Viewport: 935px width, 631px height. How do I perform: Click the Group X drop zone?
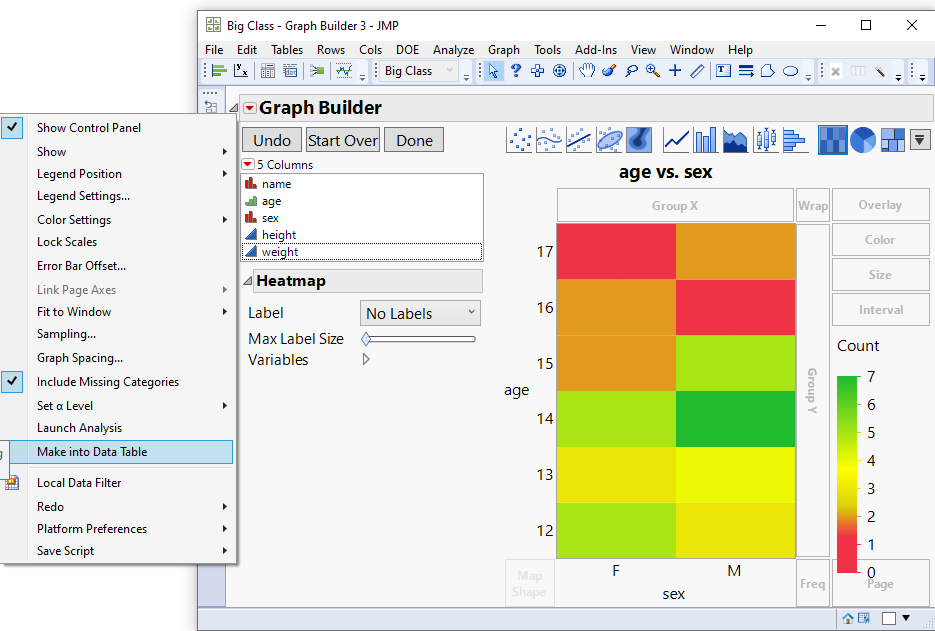tap(675, 205)
